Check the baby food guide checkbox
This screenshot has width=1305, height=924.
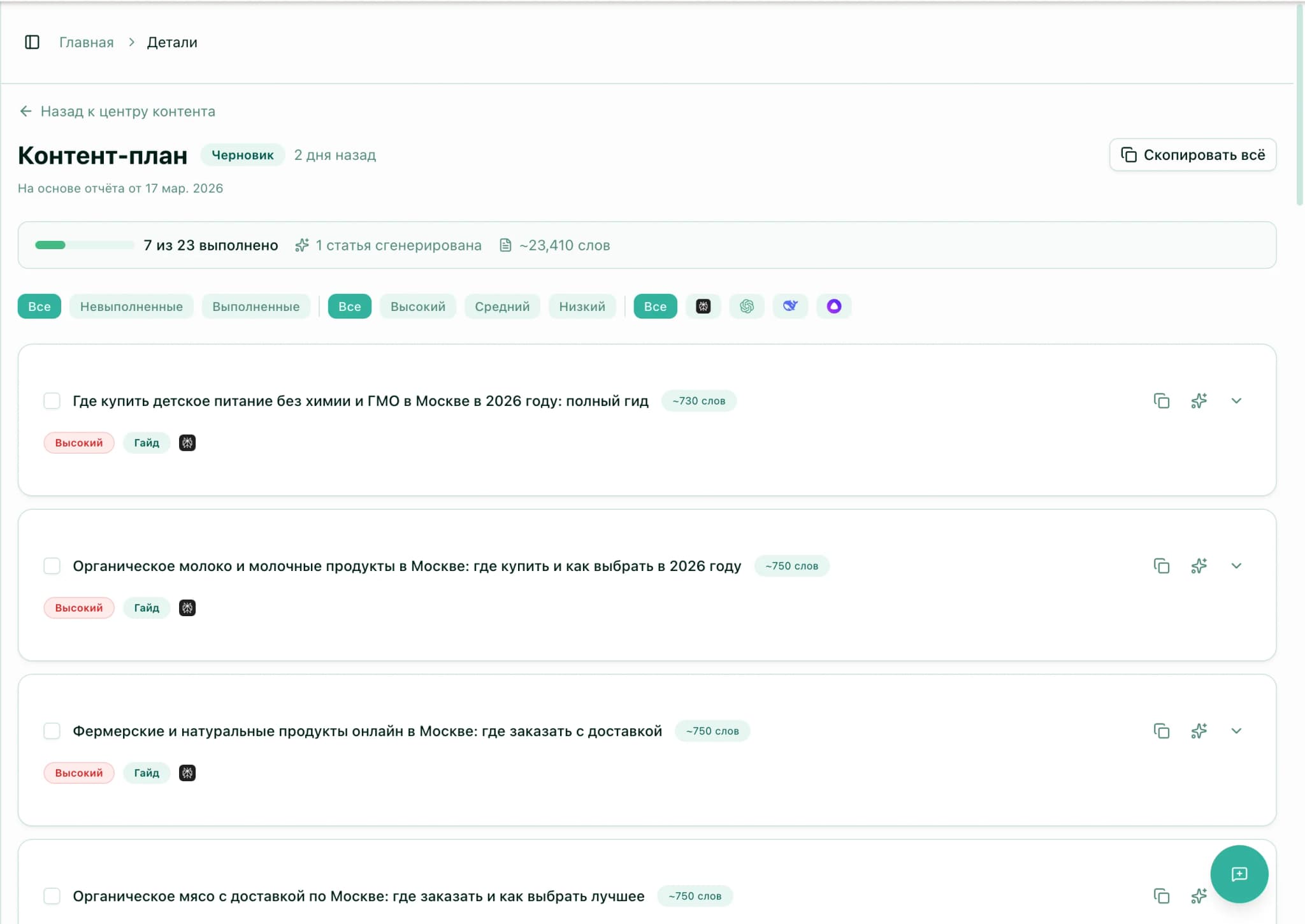click(52, 401)
